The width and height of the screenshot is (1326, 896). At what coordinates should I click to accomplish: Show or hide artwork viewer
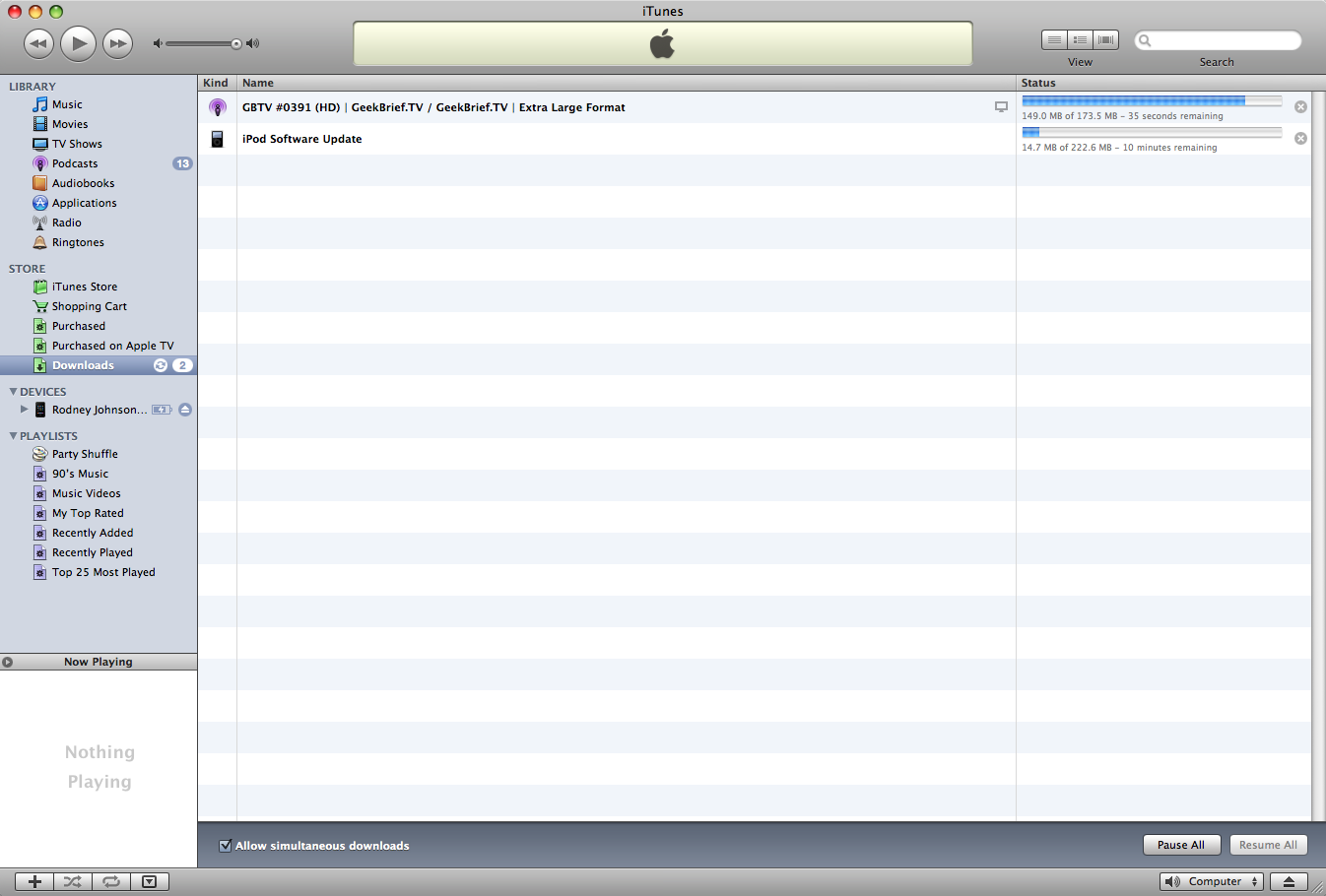pyautogui.click(x=150, y=882)
